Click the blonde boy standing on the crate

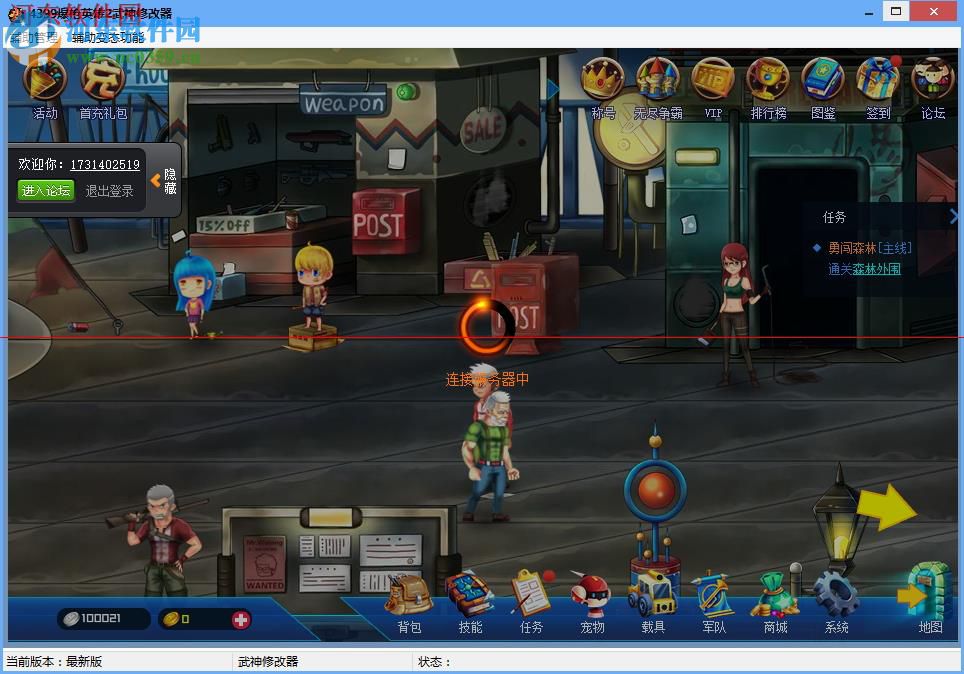click(x=314, y=288)
